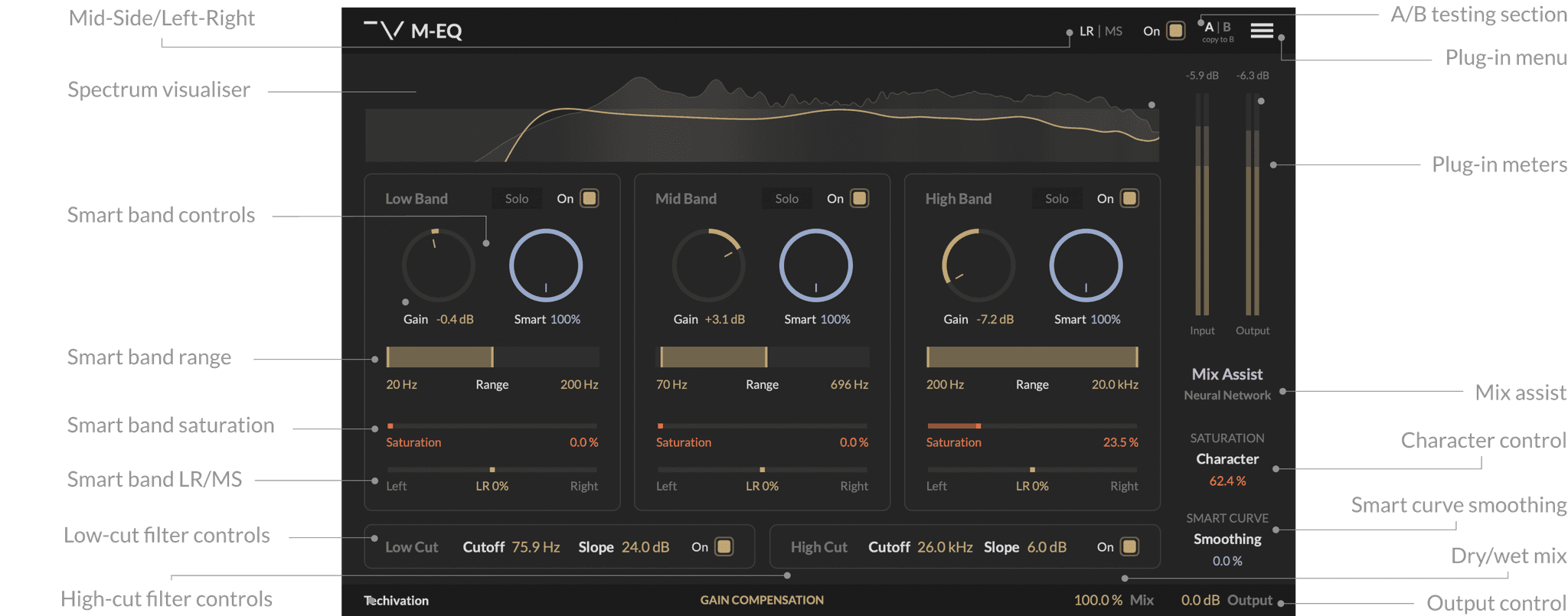Viewport: 1568px width, 616px height.
Task: Click High Band gain value -7.2 dB
Action: point(995,319)
